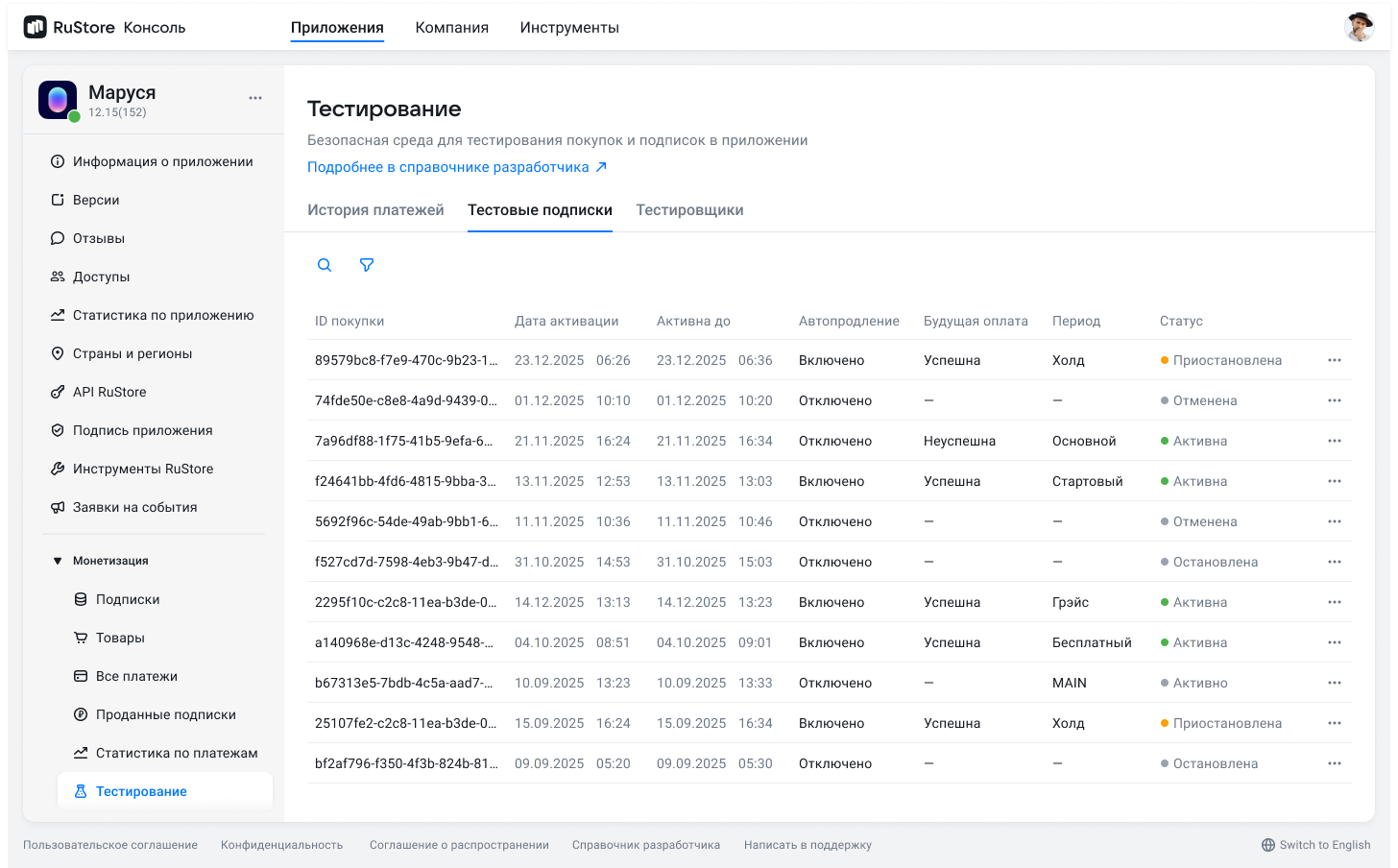Click the globe icon near Switch to English
The image size is (1398, 868).
(1267, 844)
